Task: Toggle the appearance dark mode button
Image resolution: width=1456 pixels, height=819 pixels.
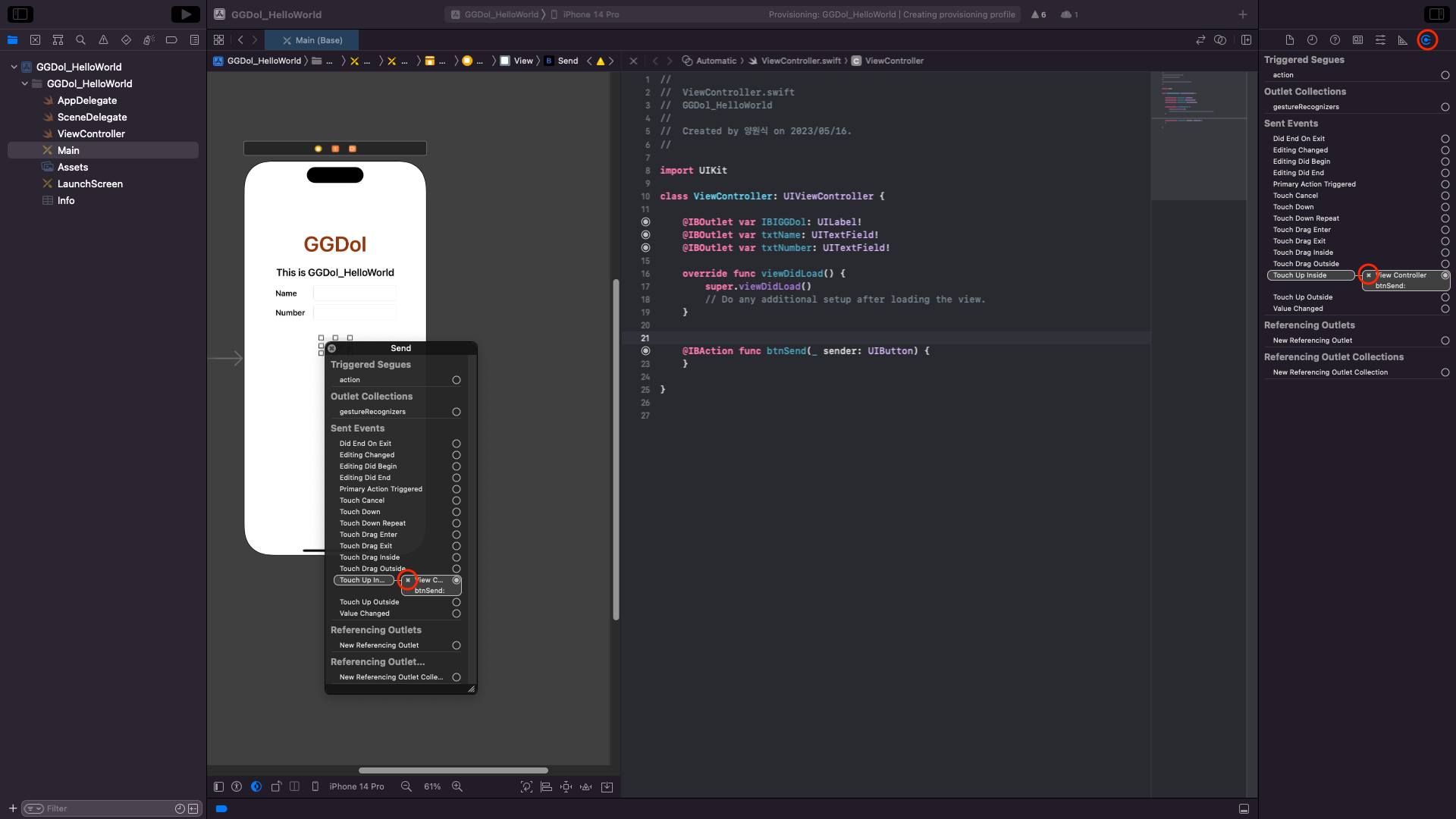Action: pos(256,787)
